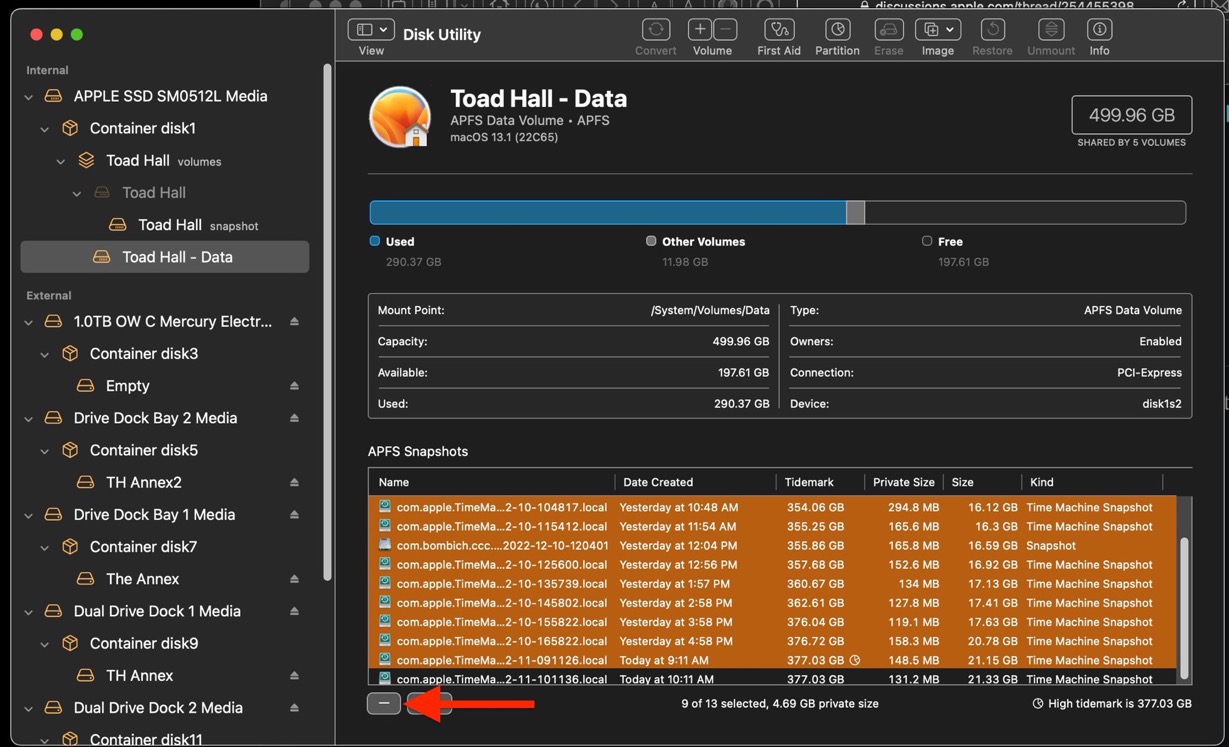Open the Info panel

point(1098,30)
